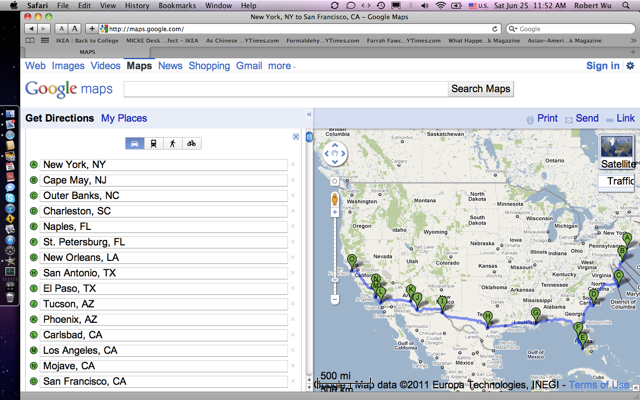This screenshot has height=400, width=640.
Task: Click the Sign in link
Action: point(603,66)
